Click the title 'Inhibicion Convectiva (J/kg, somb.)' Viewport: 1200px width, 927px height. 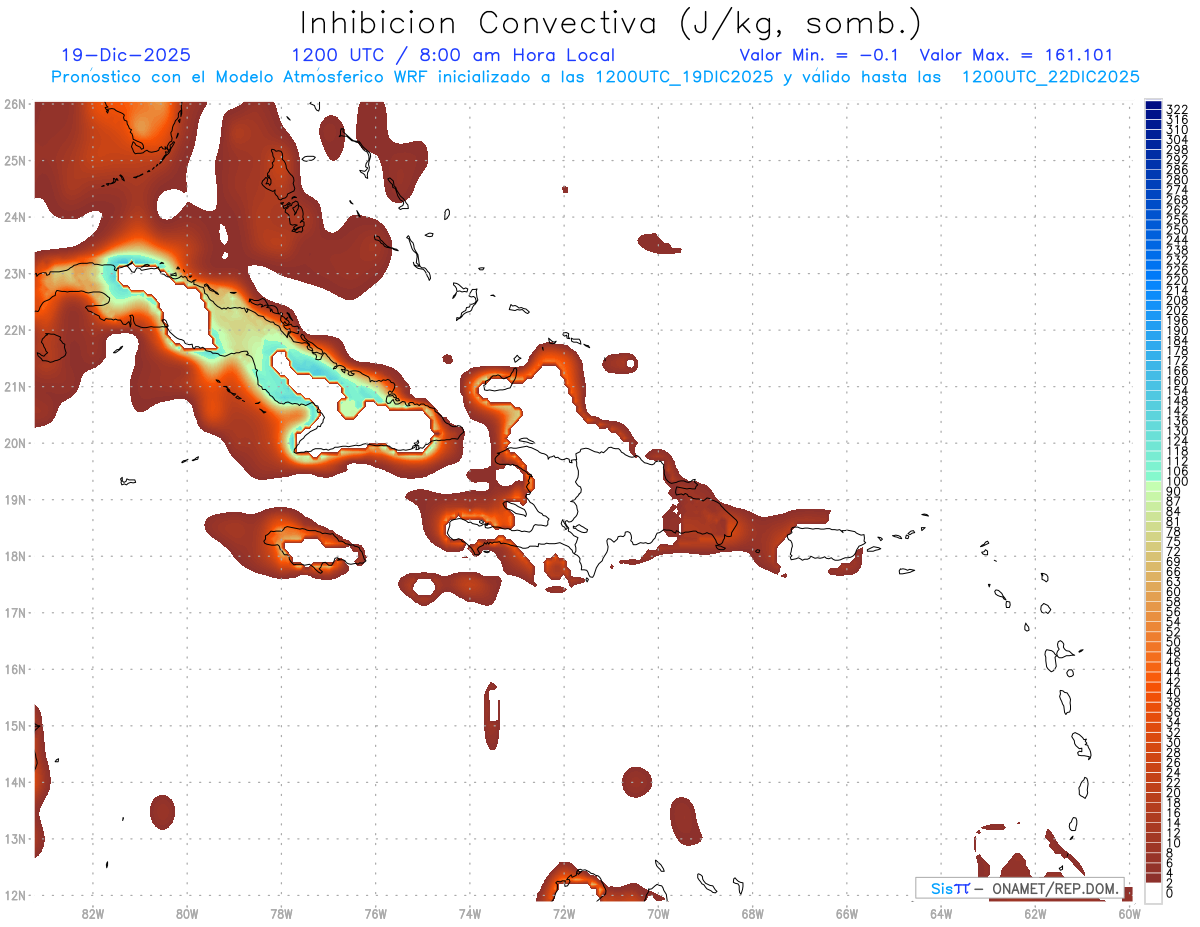[611, 24]
